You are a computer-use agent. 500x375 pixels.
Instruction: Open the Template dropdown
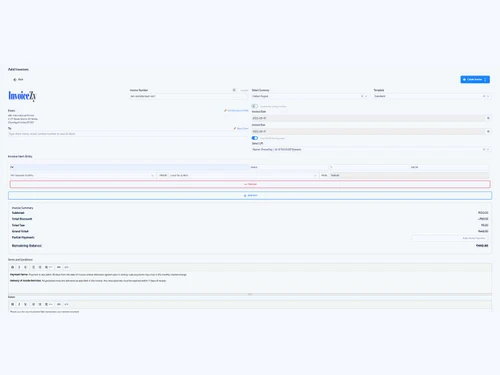coord(432,96)
